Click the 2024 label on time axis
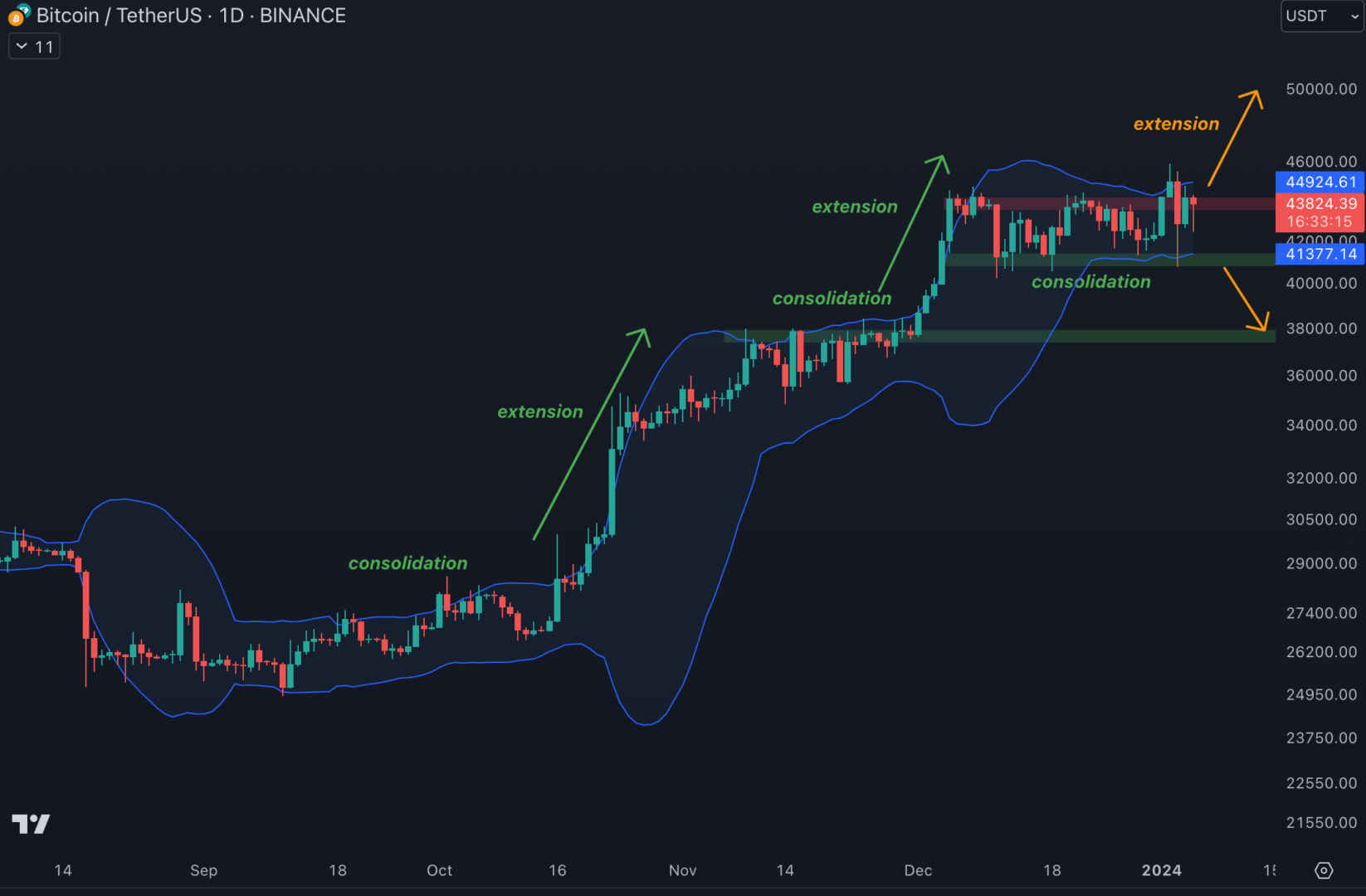Screen dimensions: 1366x896 click(1161, 870)
